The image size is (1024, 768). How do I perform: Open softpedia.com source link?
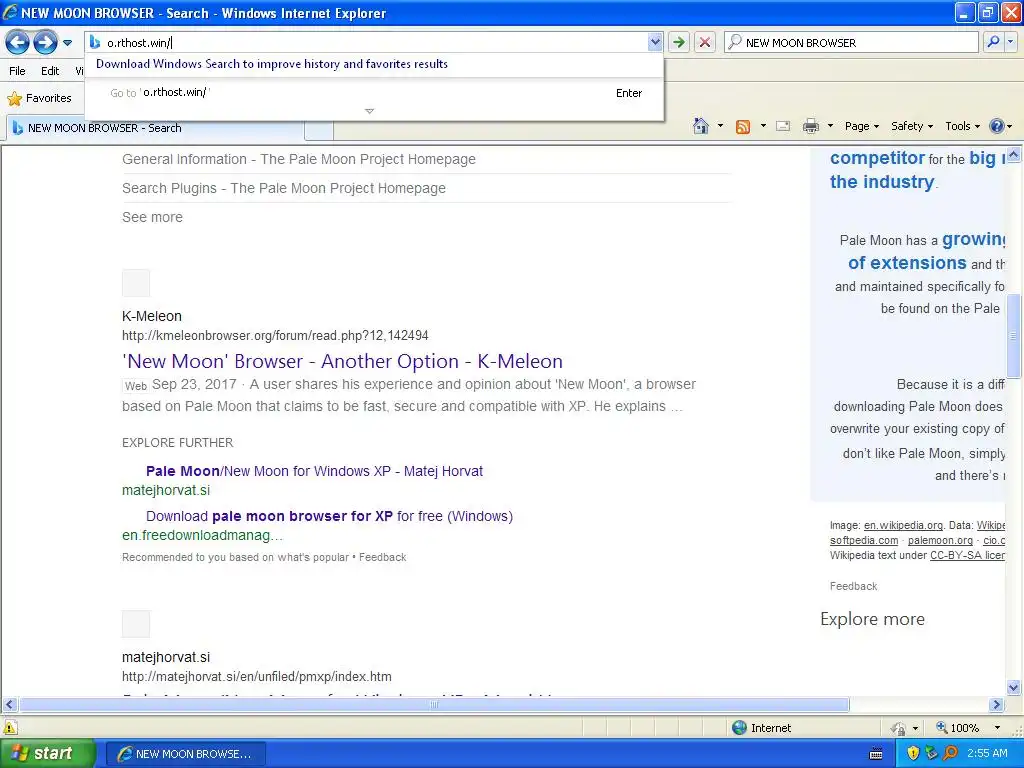coord(864,540)
